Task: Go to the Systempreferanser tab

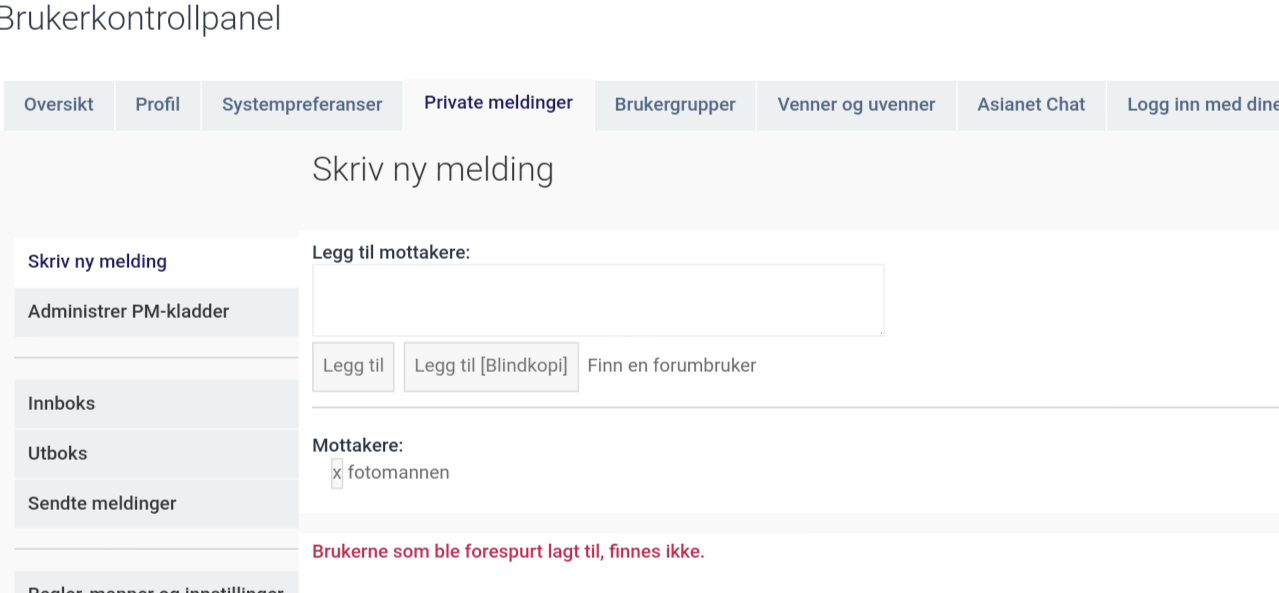Action: (x=302, y=105)
